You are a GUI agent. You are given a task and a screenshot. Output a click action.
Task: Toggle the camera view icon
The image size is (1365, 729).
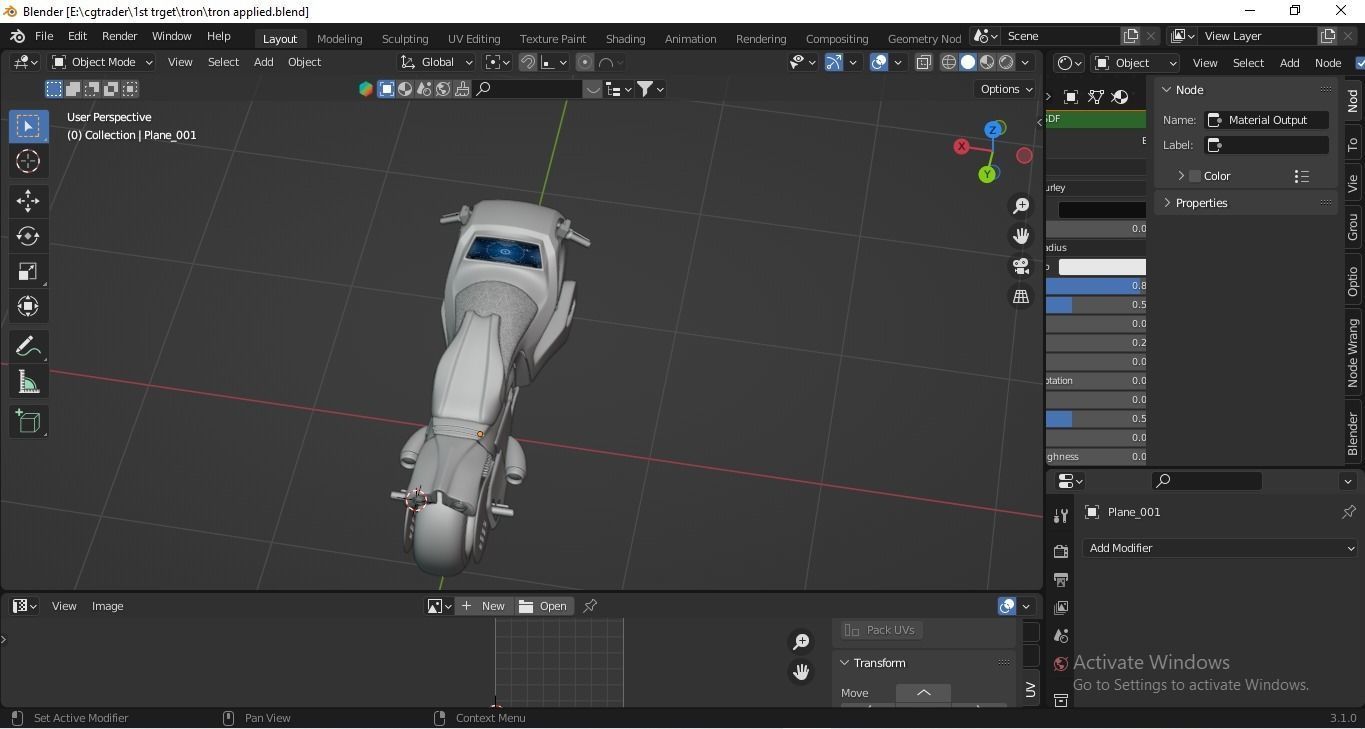click(1021, 266)
